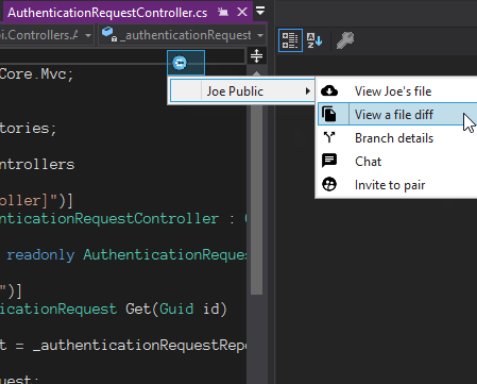Close the AuthenticationRequestController.cs tab
This screenshot has width=477, height=384.
242,12
